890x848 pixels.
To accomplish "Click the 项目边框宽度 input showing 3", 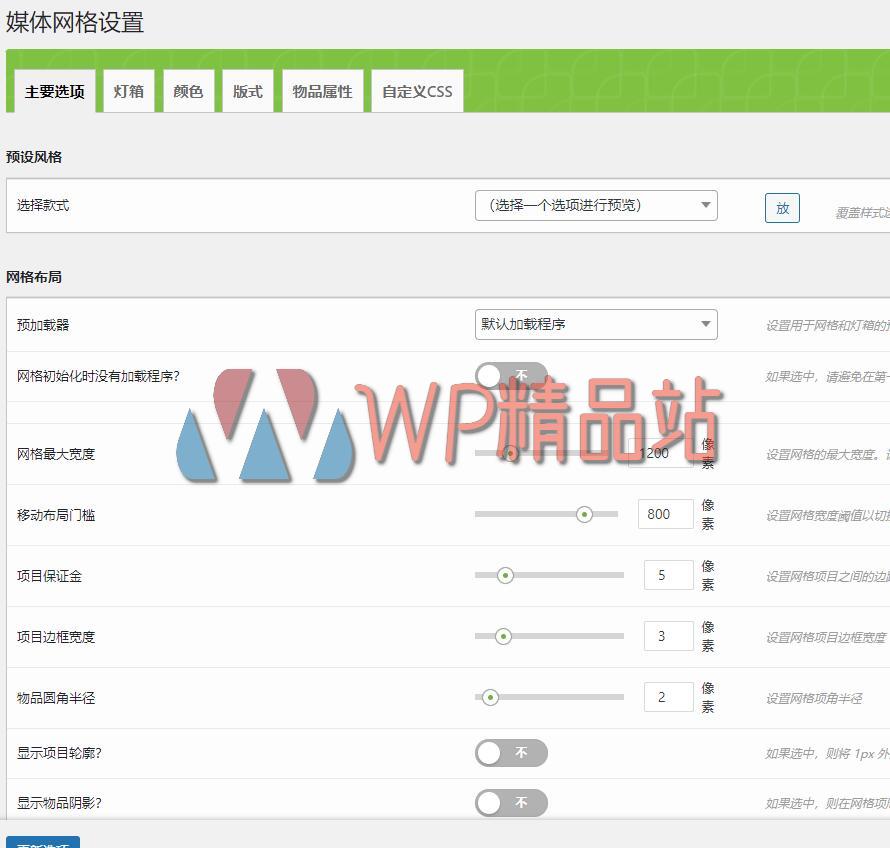I will pos(668,636).
